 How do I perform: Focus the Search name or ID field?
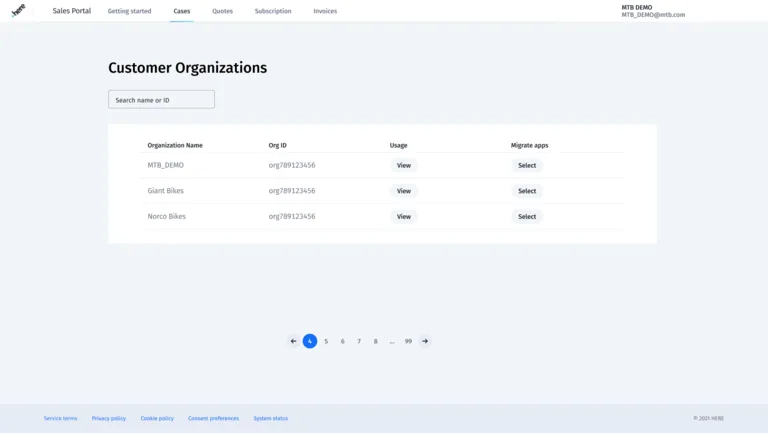pos(161,99)
